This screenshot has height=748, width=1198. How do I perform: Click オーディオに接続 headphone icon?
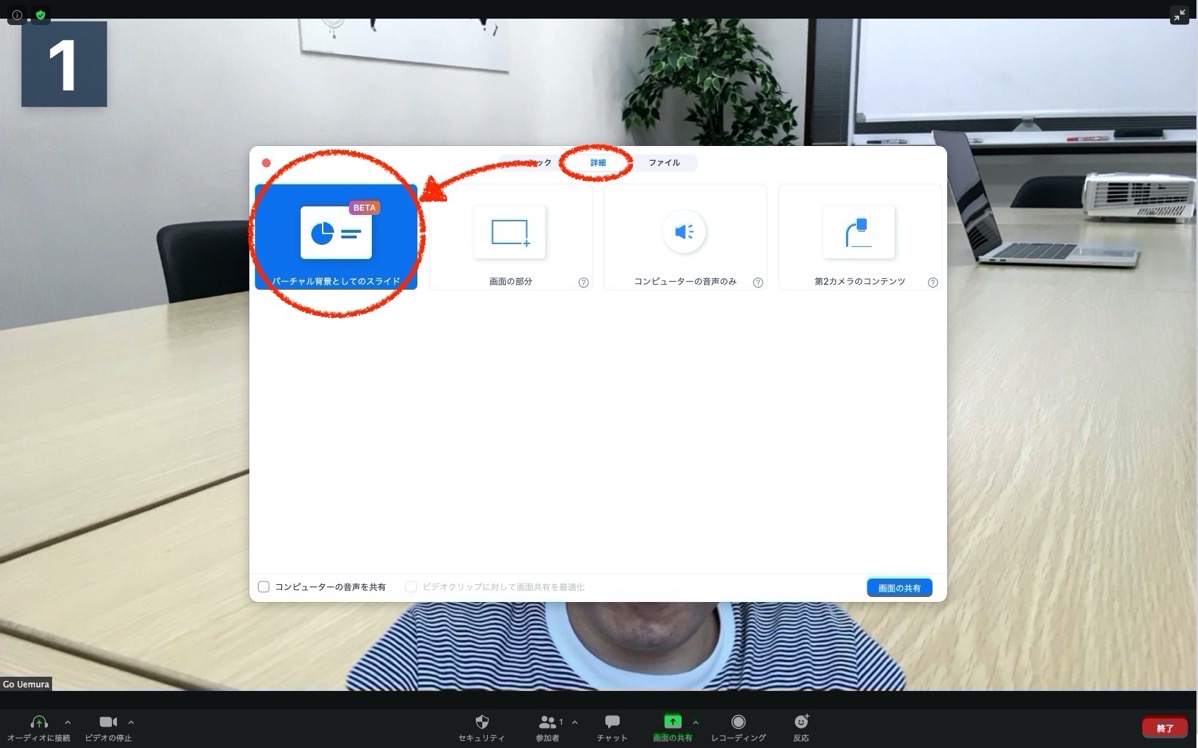point(39,722)
